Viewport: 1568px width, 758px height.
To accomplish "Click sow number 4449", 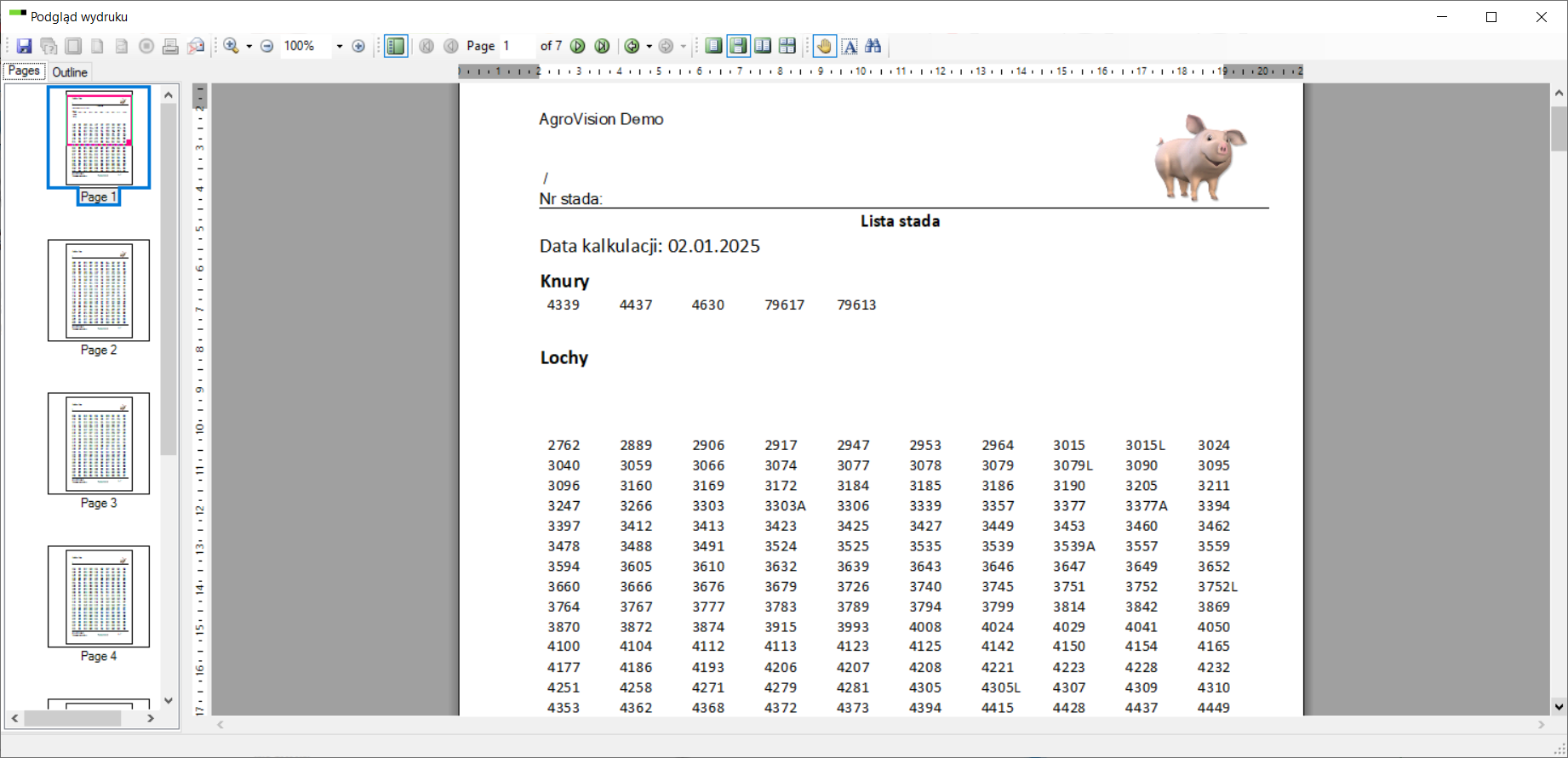I will coord(1213,708).
